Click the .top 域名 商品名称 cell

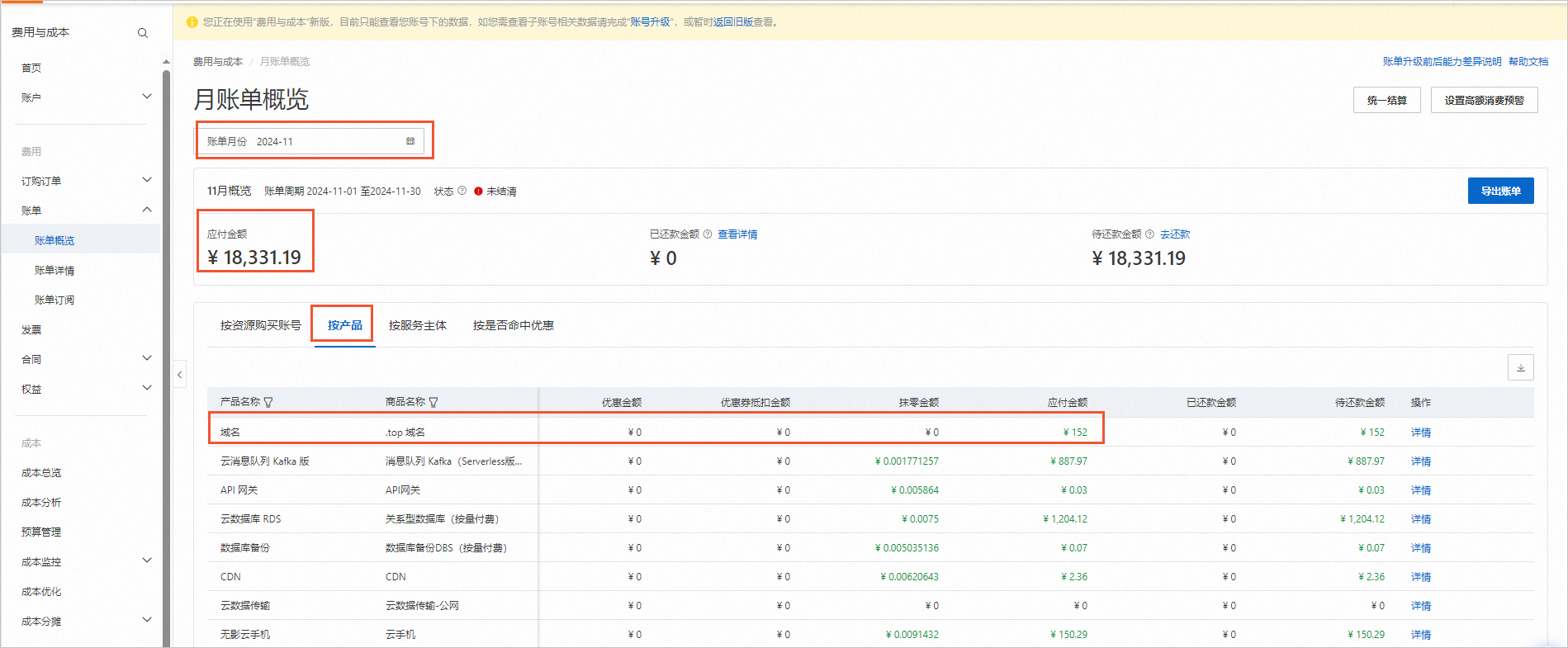[x=405, y=433]
